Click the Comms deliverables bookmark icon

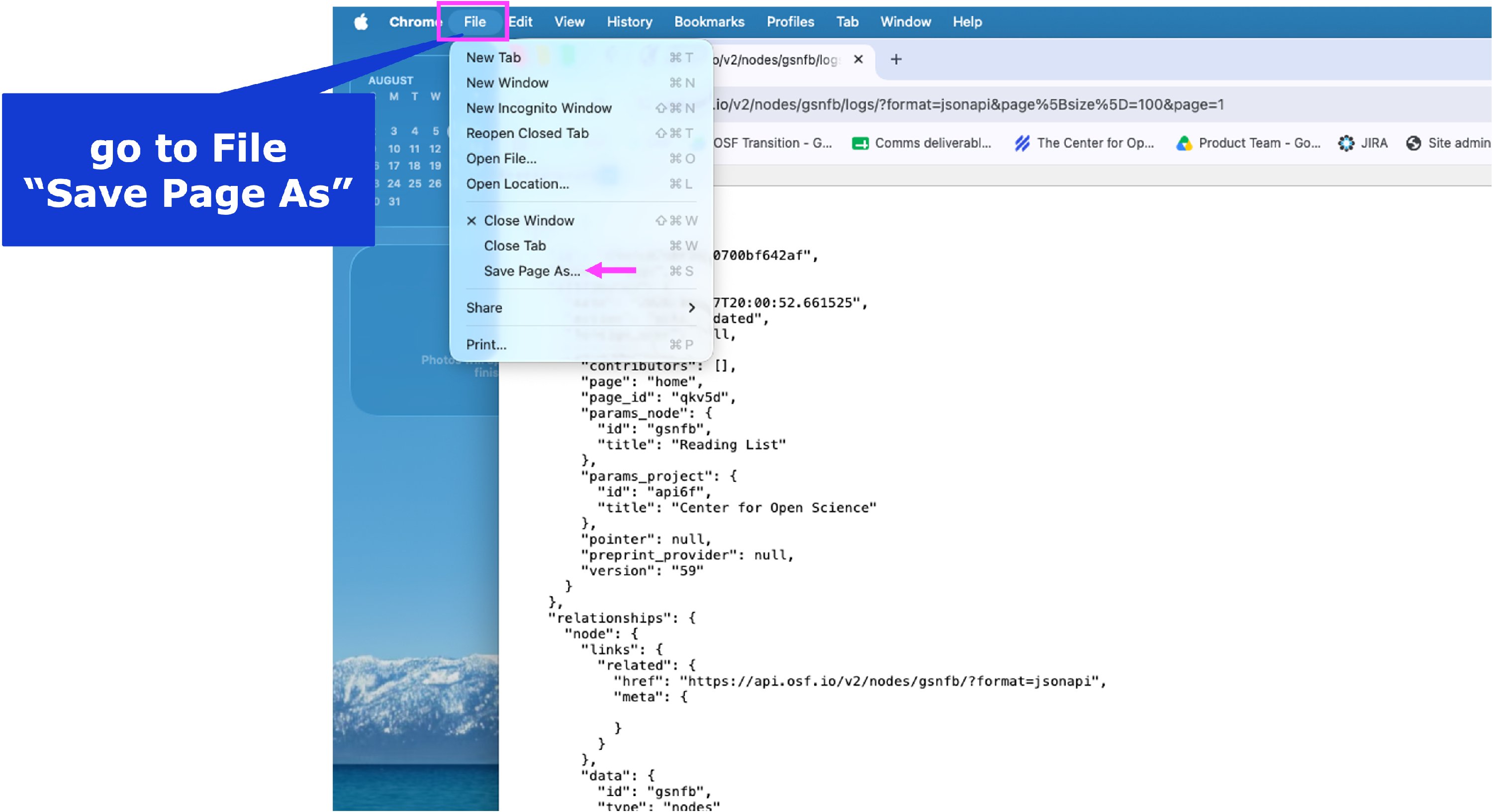(x=861, y=144)
